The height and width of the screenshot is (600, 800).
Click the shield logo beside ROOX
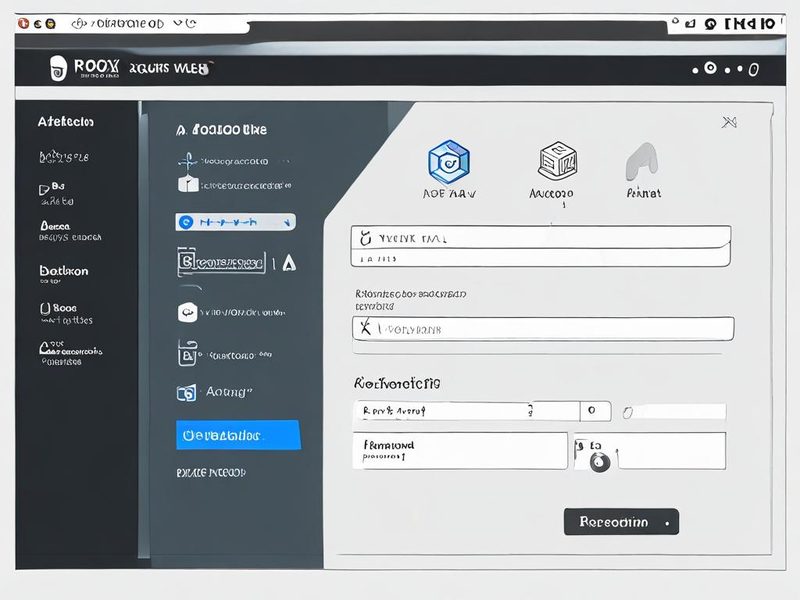[x=58, y=68]
